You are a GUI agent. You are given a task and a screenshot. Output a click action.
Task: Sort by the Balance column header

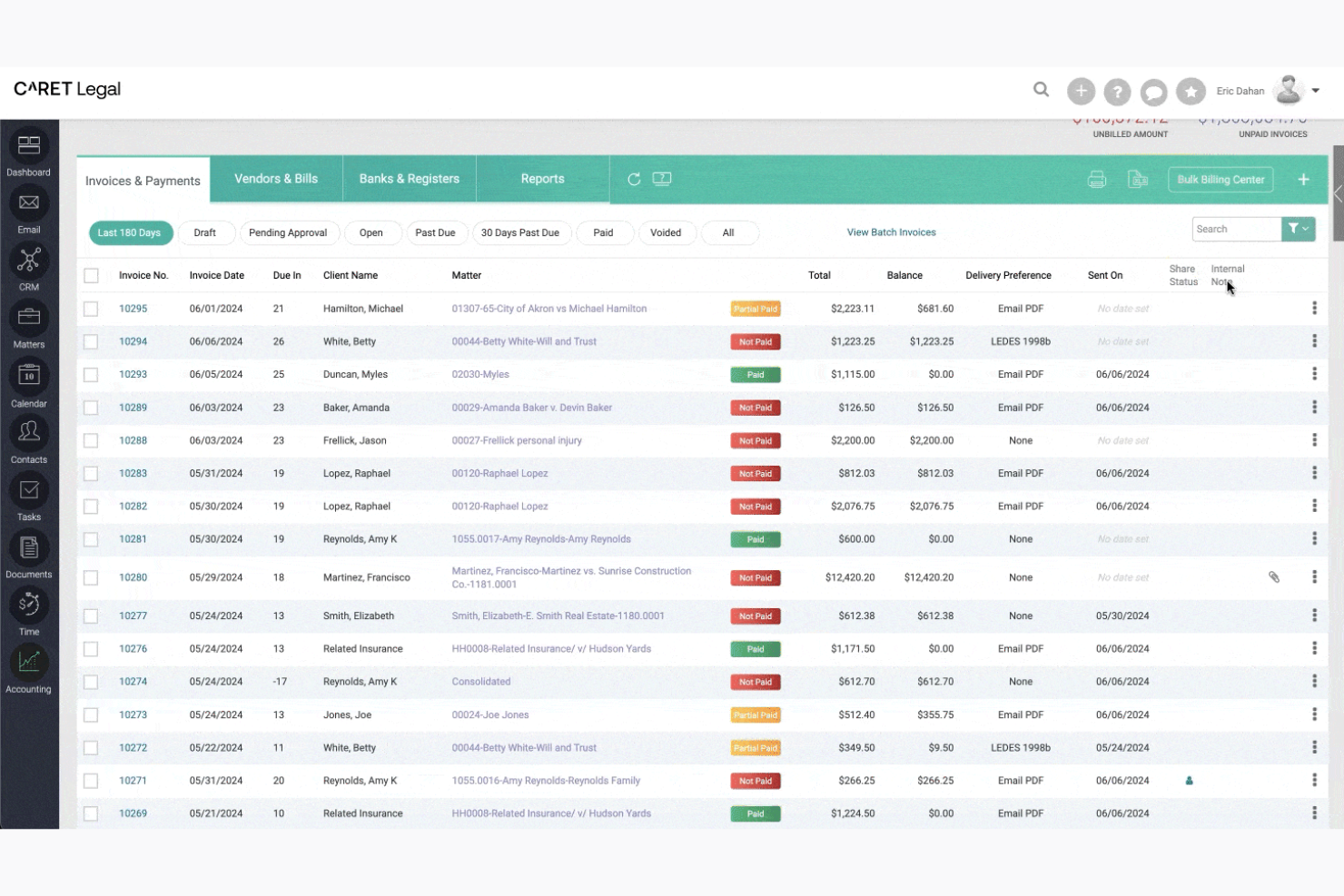pyautogui.click(x=904, y=275)
